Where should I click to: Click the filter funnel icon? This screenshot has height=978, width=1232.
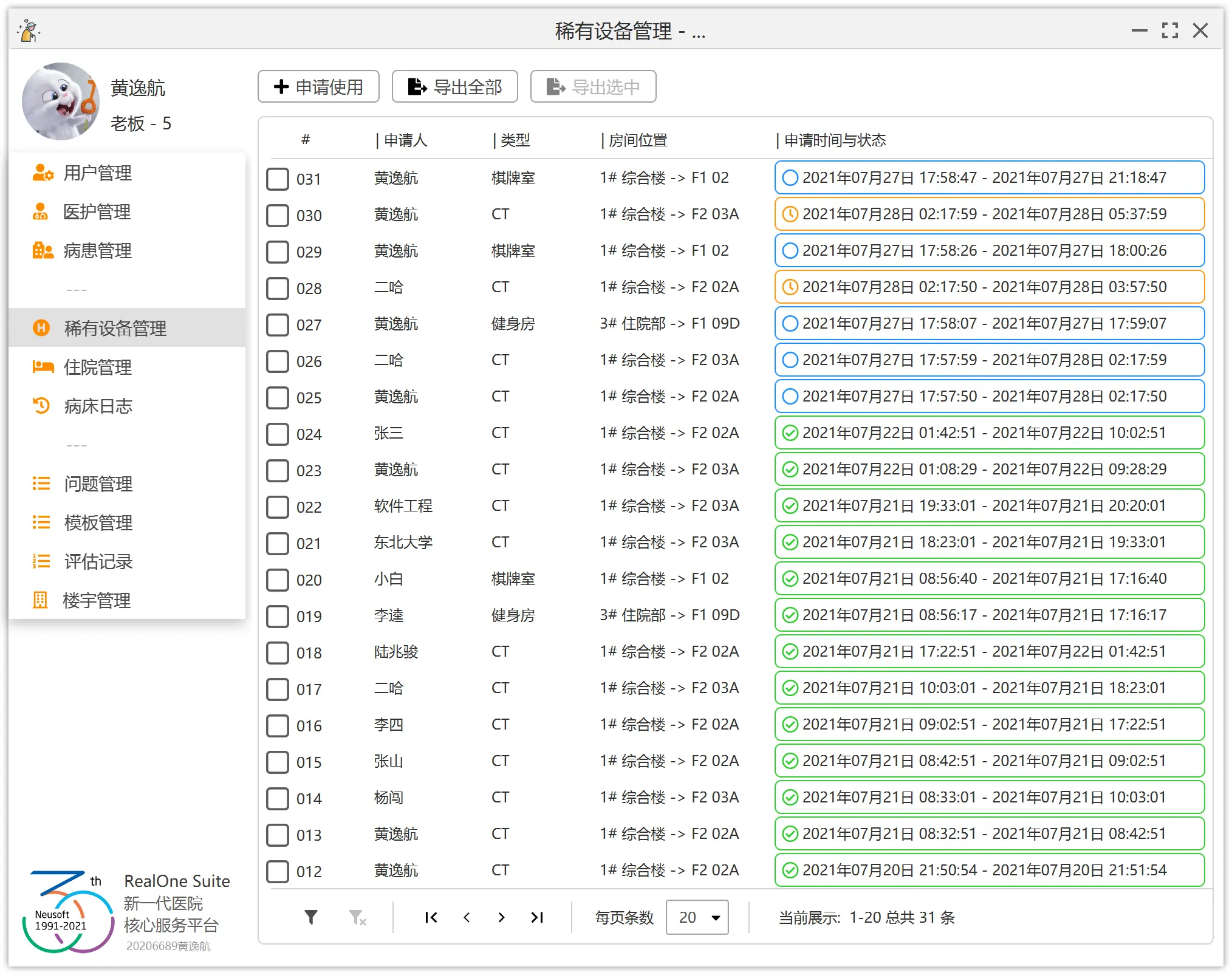pyautogui.click(x=311, y=917)
